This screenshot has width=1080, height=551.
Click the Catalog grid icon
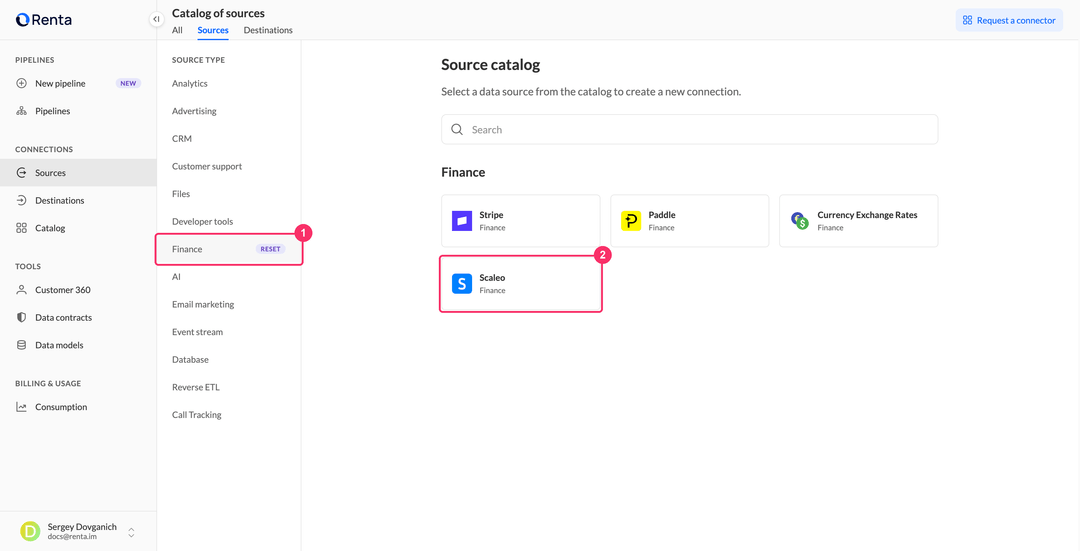[21, 228]
